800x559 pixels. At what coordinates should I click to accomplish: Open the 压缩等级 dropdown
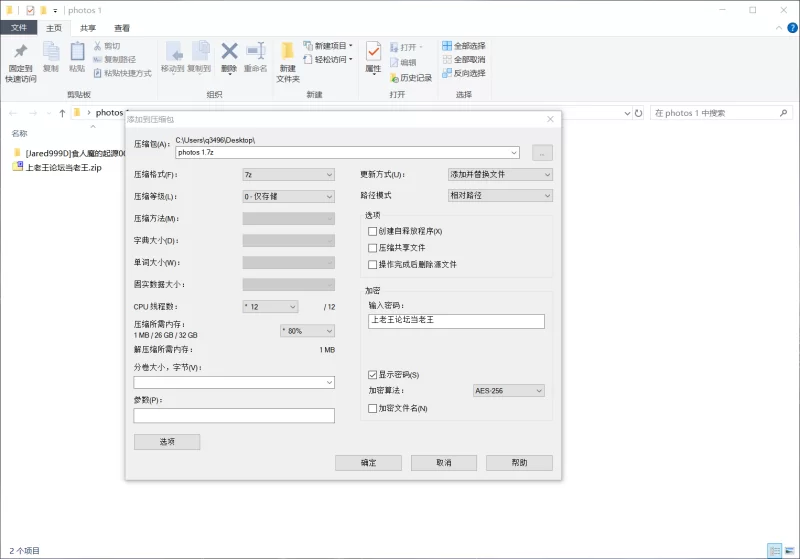pos(288,196)
